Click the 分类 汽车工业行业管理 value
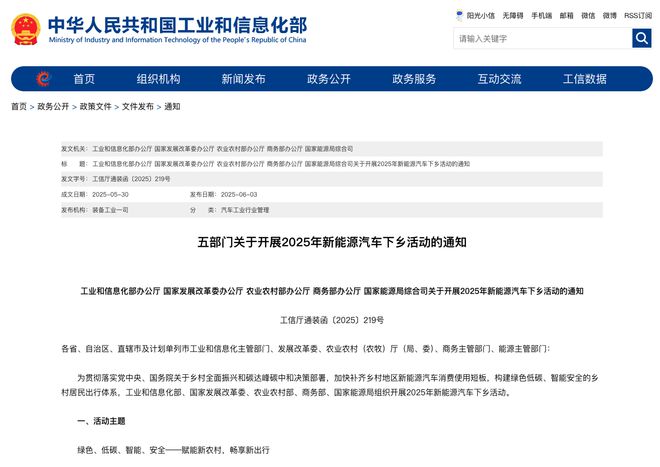660x467 pixels. click(x=245, y=210)
